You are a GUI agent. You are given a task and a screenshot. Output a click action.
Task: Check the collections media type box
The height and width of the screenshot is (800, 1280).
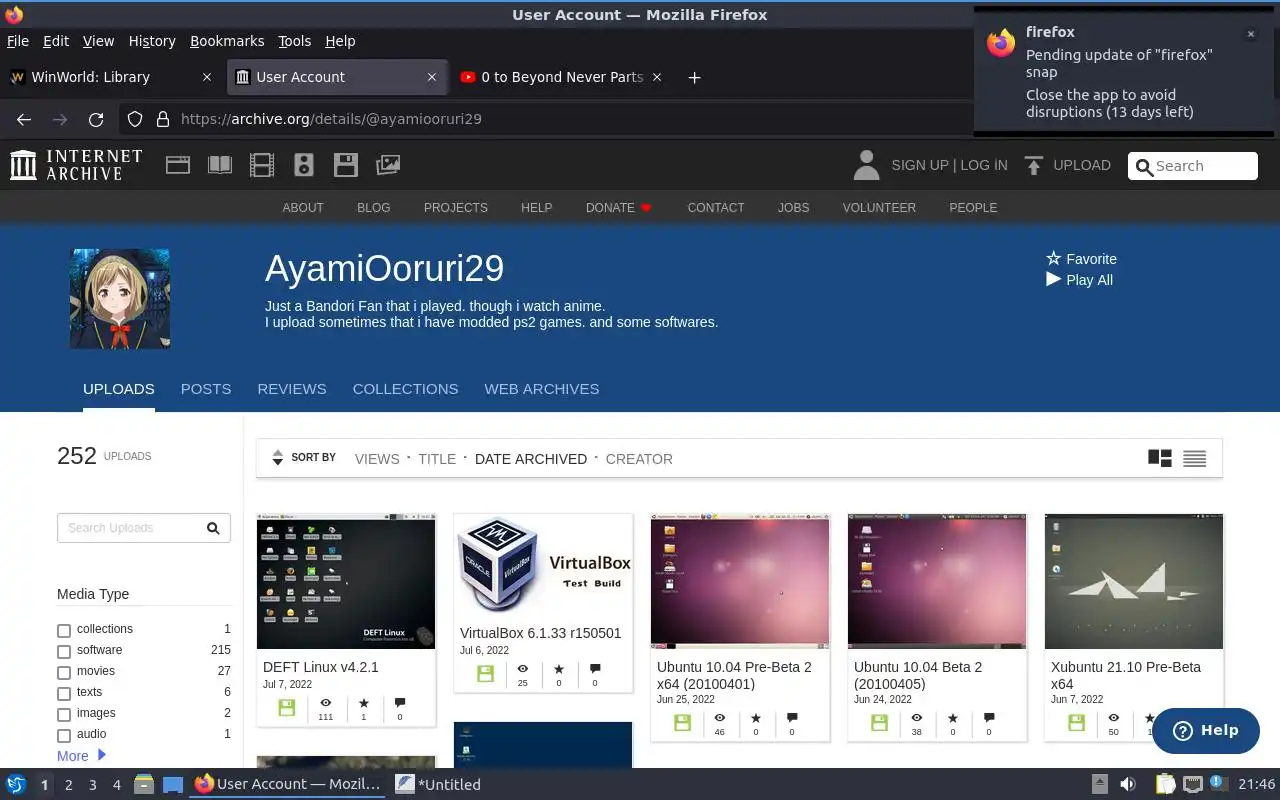(64, 630)
